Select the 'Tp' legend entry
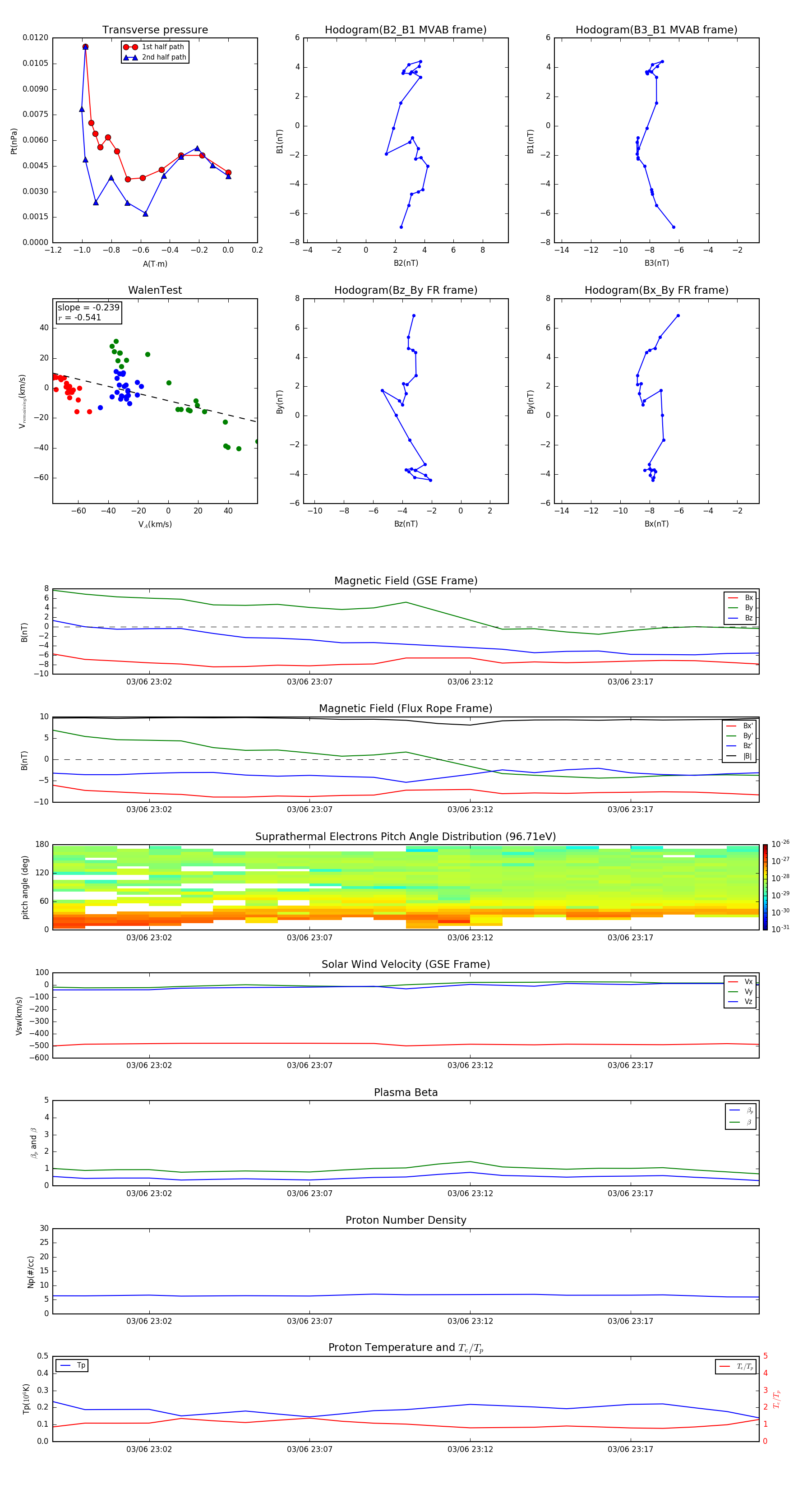 tap(73, 1365)
